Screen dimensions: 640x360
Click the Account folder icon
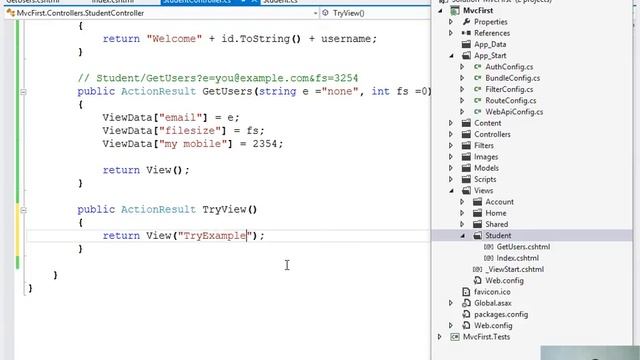click(x=478, y=202)
